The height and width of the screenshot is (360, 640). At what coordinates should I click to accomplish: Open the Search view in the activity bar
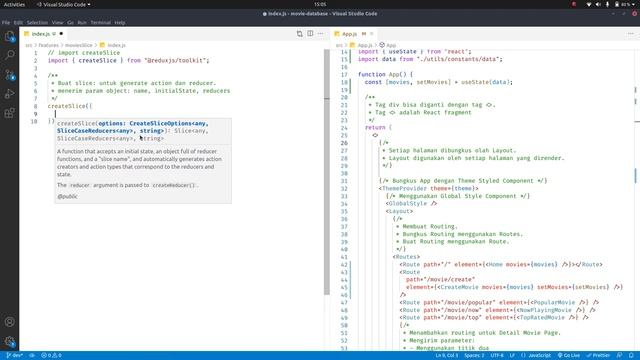coord(9,55)
